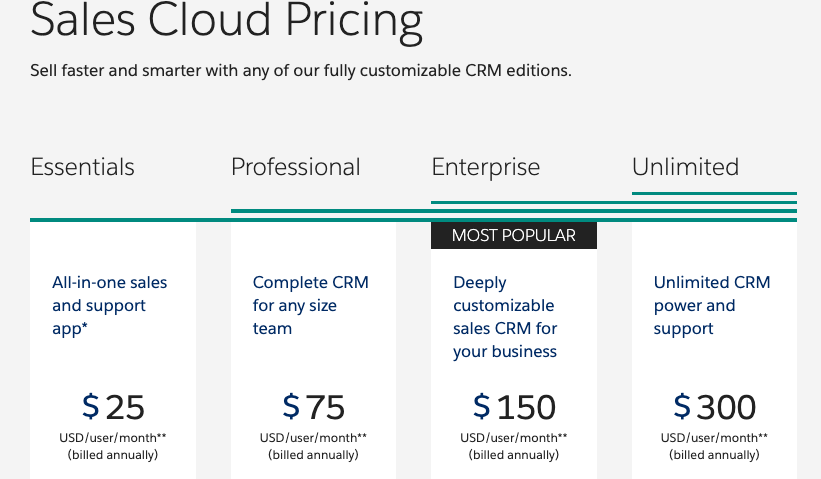Click the $150 Enterprise price
This screenshot has height=479, width=821.
pos(514,407)
